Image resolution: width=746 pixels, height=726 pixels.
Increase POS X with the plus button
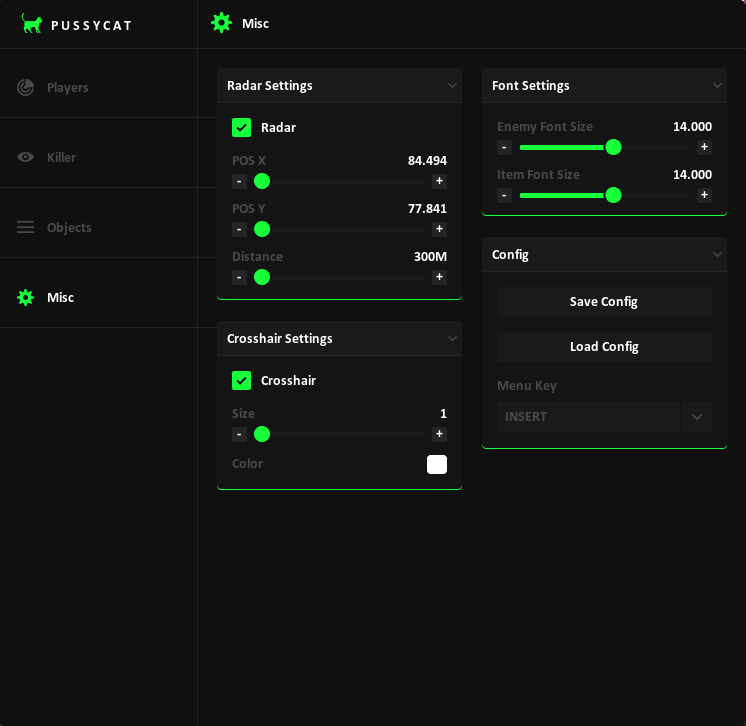[x=439, y=181]
